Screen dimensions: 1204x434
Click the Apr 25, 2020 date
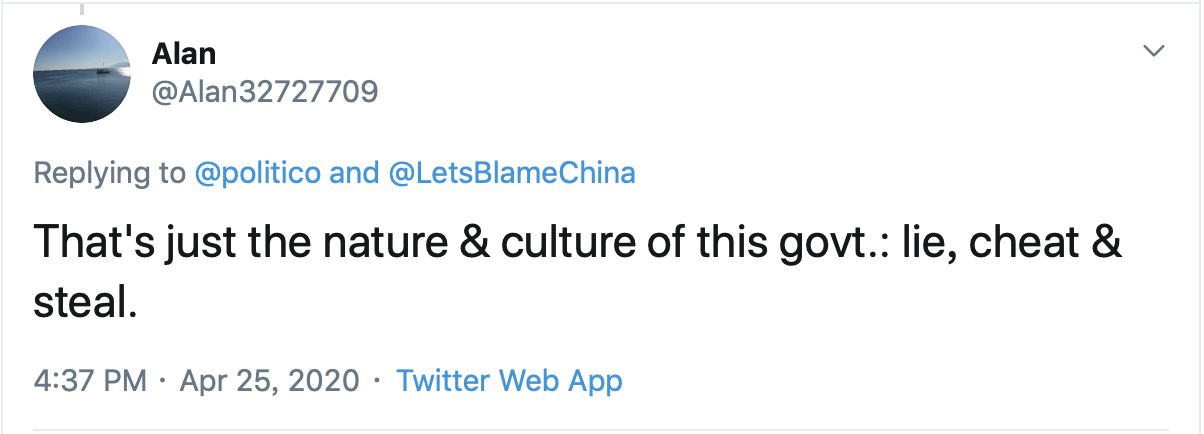[x=267, y=381]
